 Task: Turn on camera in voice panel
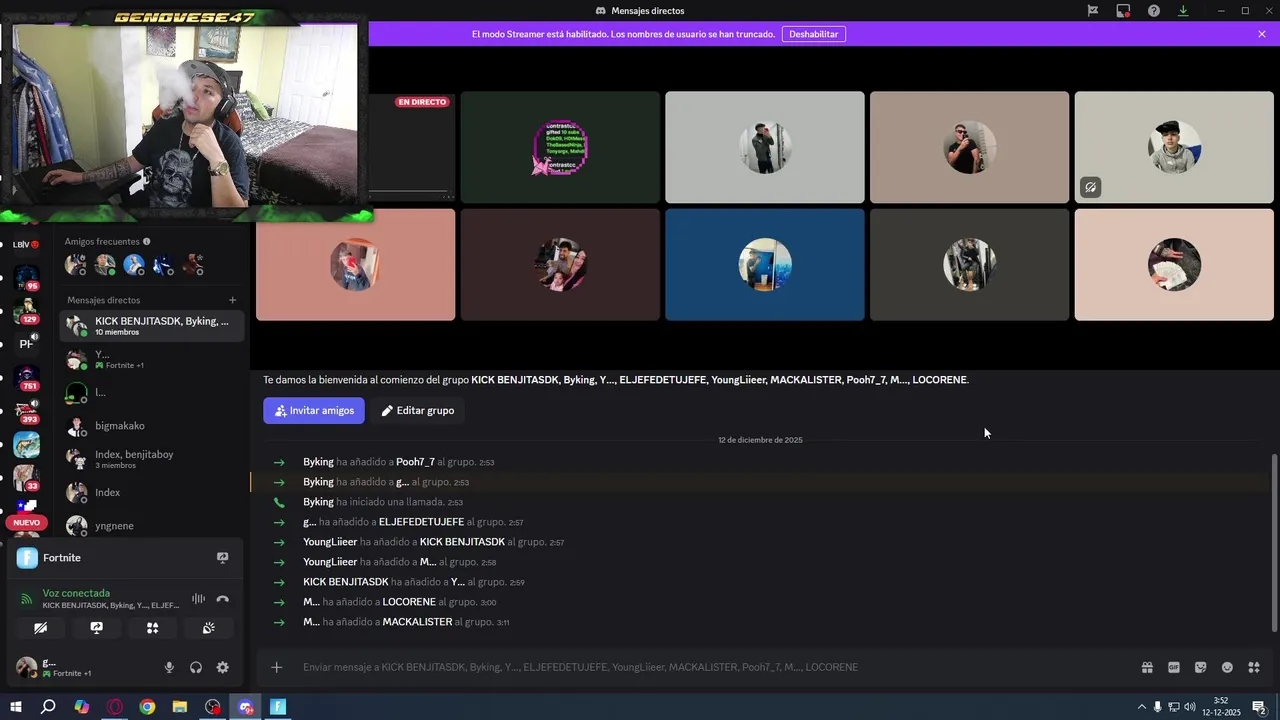(x=40, y=628)
